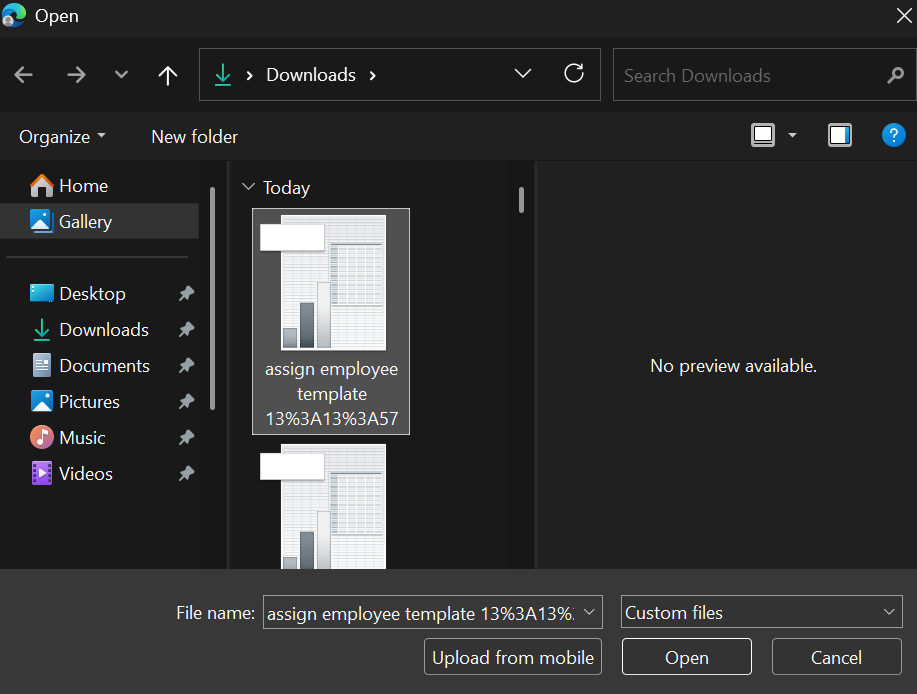917x694 pixels.
Task: Click the pin icon beside Music
Action: (187, 437)
